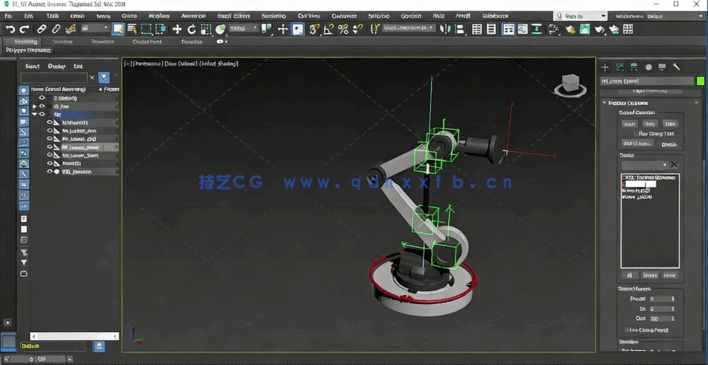Click the Align tool icon

coord(460,29)
